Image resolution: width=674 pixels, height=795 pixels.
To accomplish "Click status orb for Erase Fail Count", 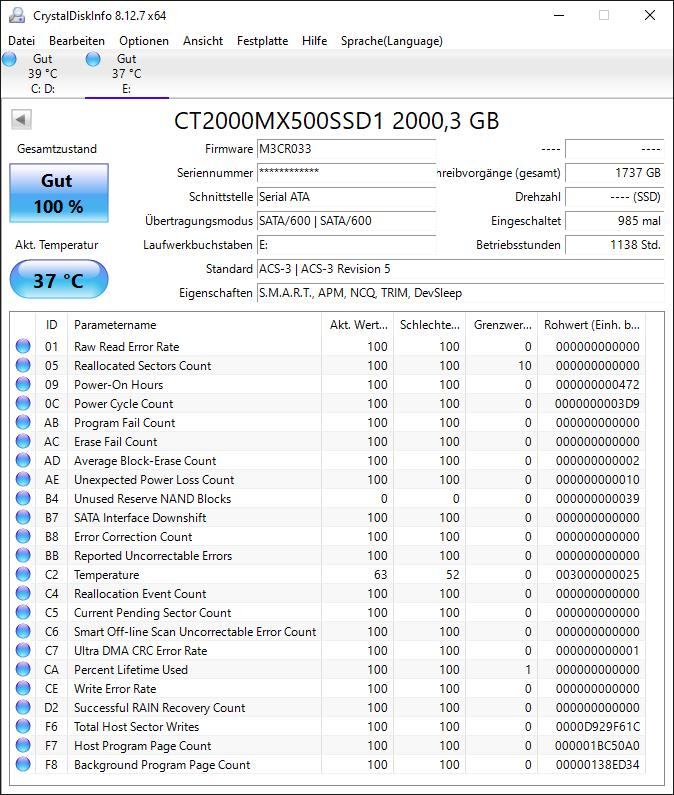I will 23,441.
